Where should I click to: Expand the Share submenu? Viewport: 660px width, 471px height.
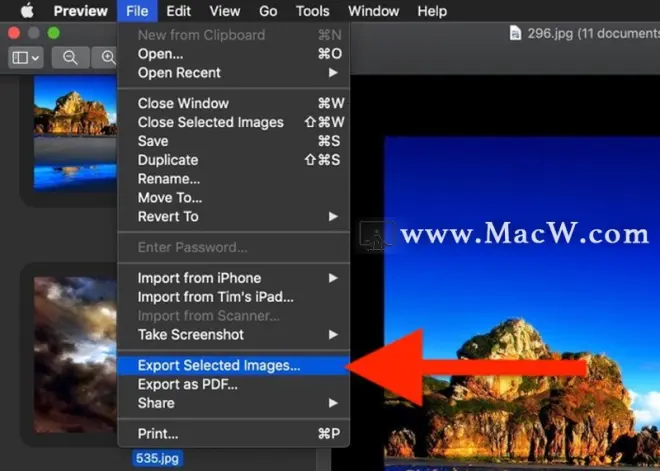tap(234, 403)
